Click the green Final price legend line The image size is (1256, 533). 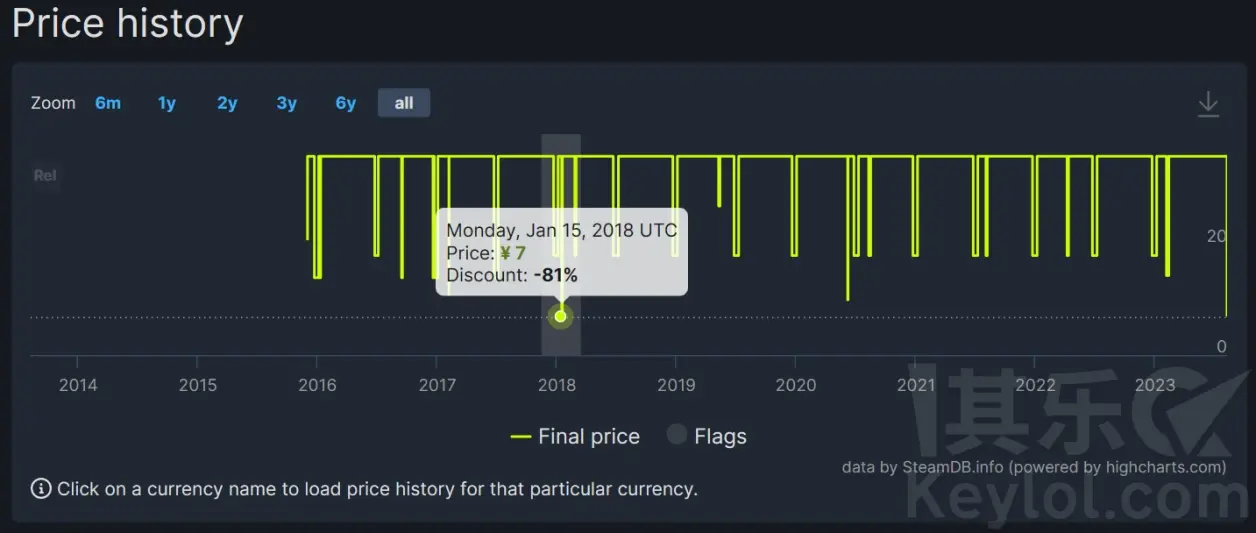[520, 437]
